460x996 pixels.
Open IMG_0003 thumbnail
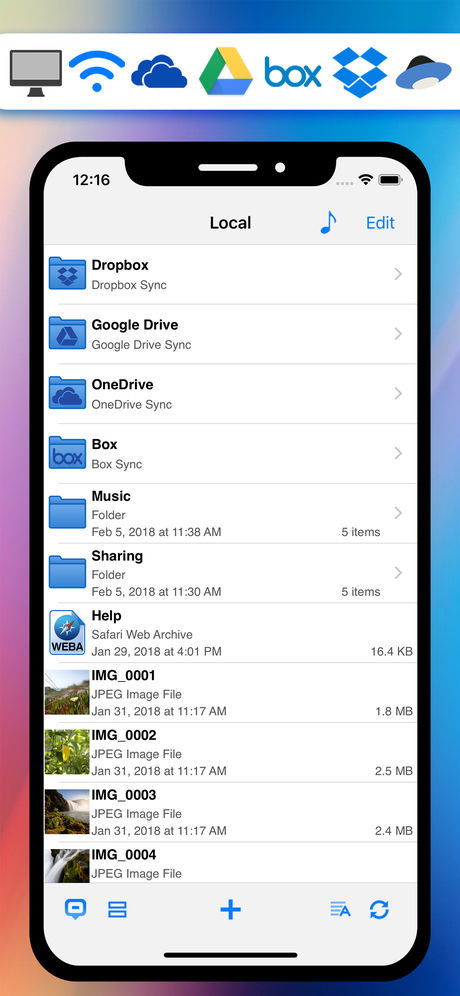click(67, 811)
